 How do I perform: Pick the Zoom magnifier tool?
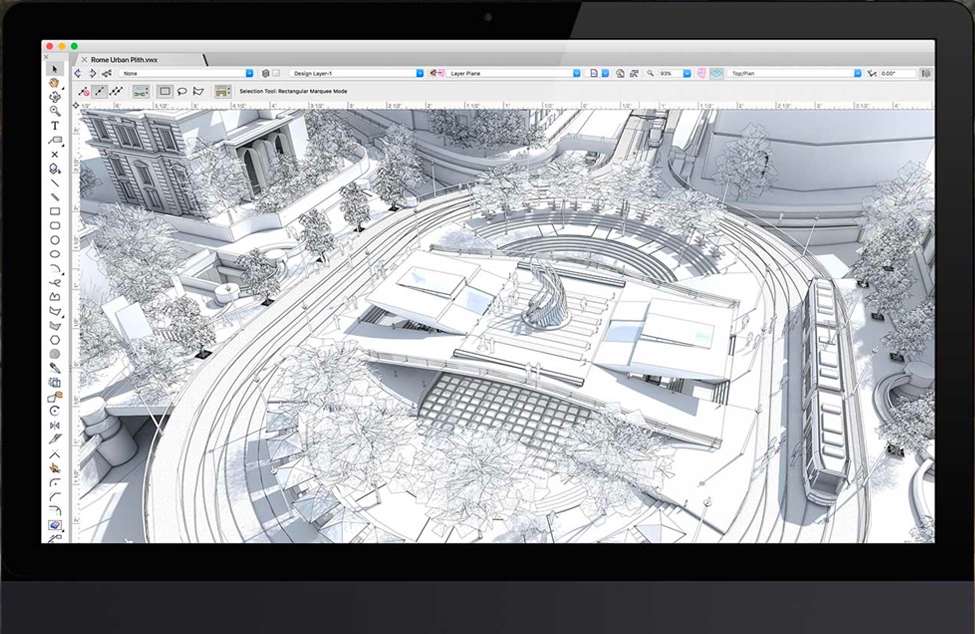click(55, 111)
